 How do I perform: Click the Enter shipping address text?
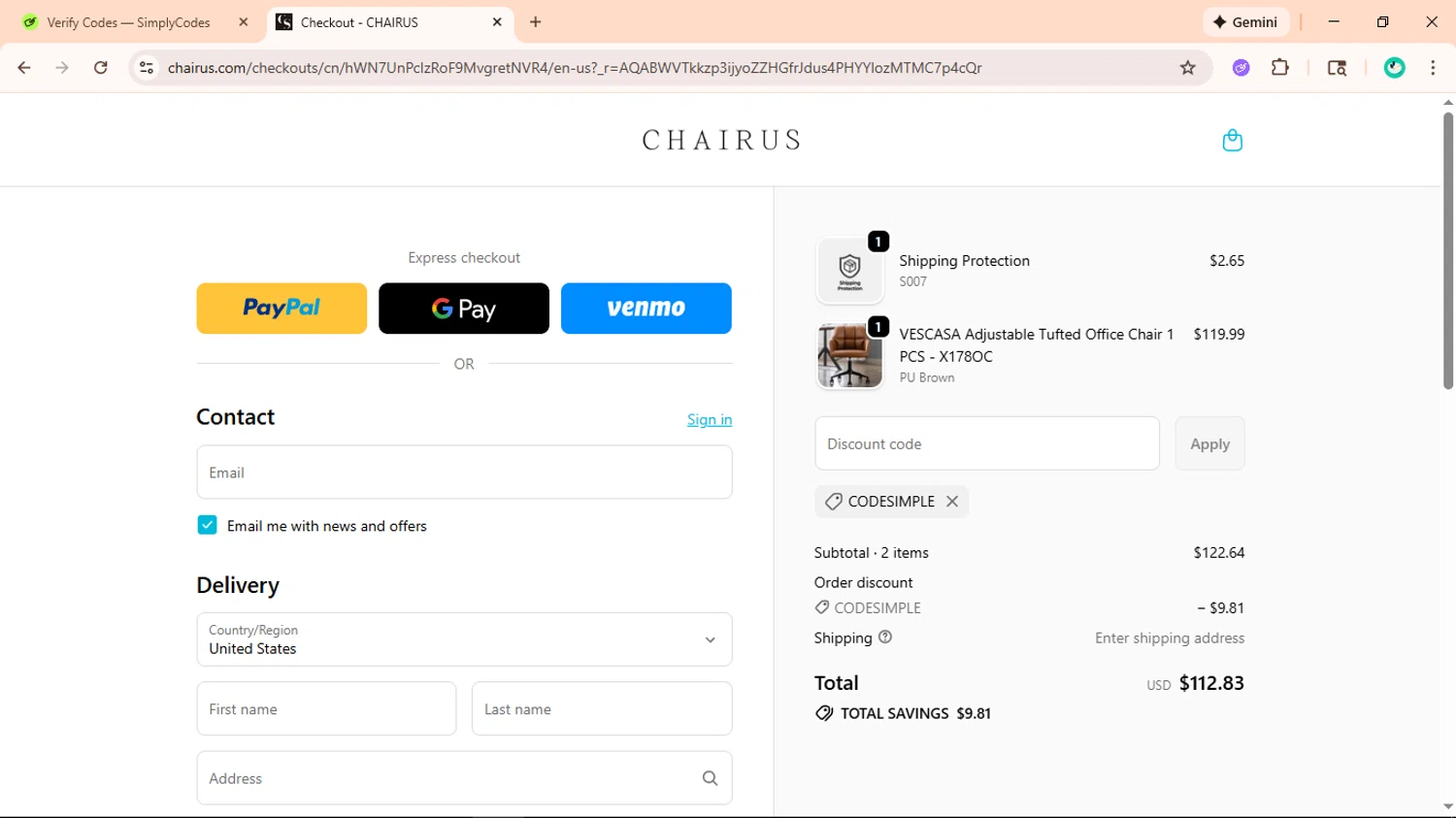pyautogui.click(x=1170, y=638)
